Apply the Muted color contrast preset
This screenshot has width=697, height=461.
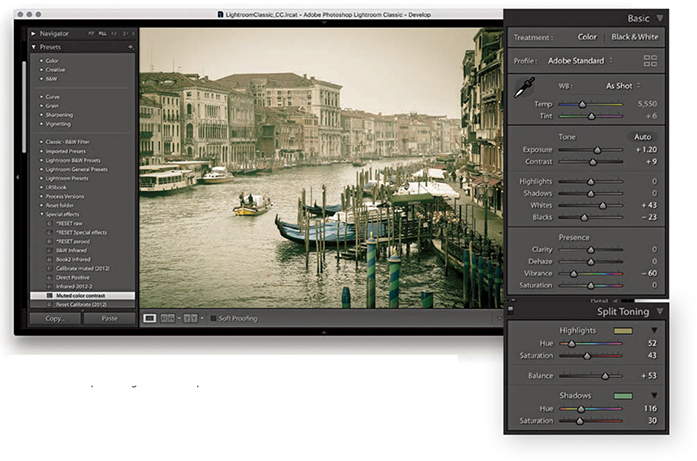click(x=80, y=296)
